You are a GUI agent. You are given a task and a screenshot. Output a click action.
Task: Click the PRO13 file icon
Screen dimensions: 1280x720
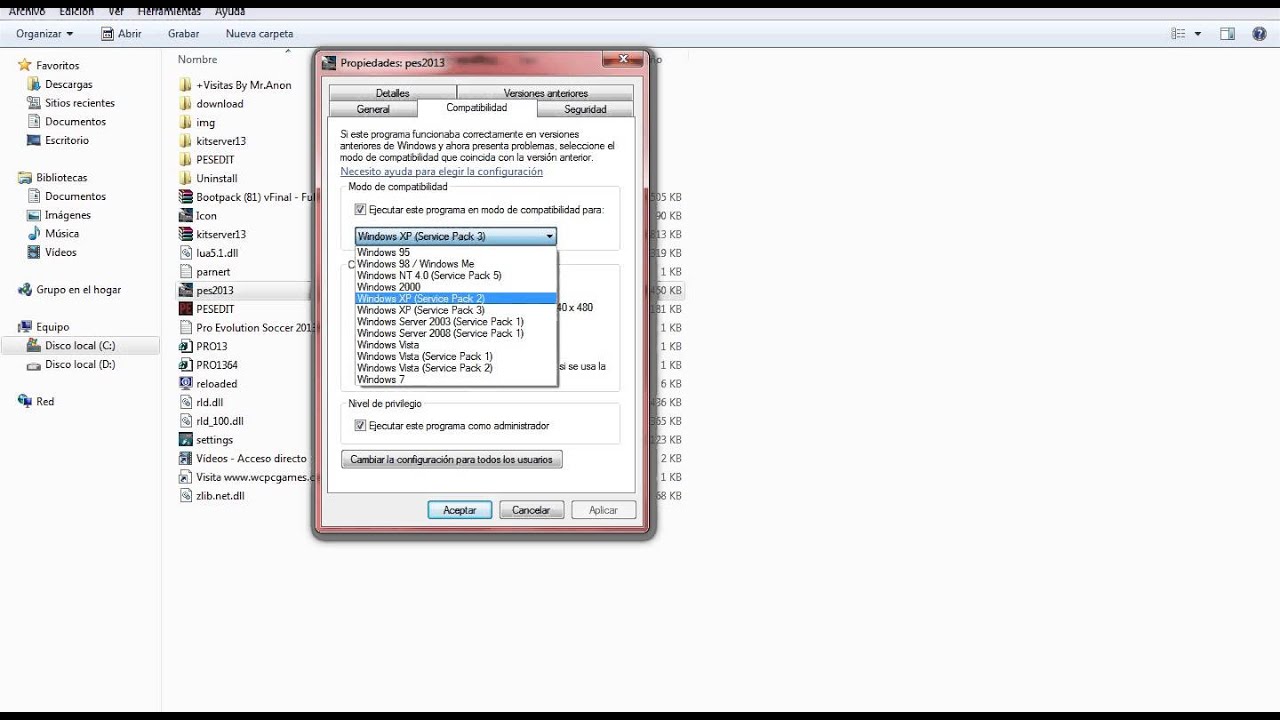click(x=186, y=346)
